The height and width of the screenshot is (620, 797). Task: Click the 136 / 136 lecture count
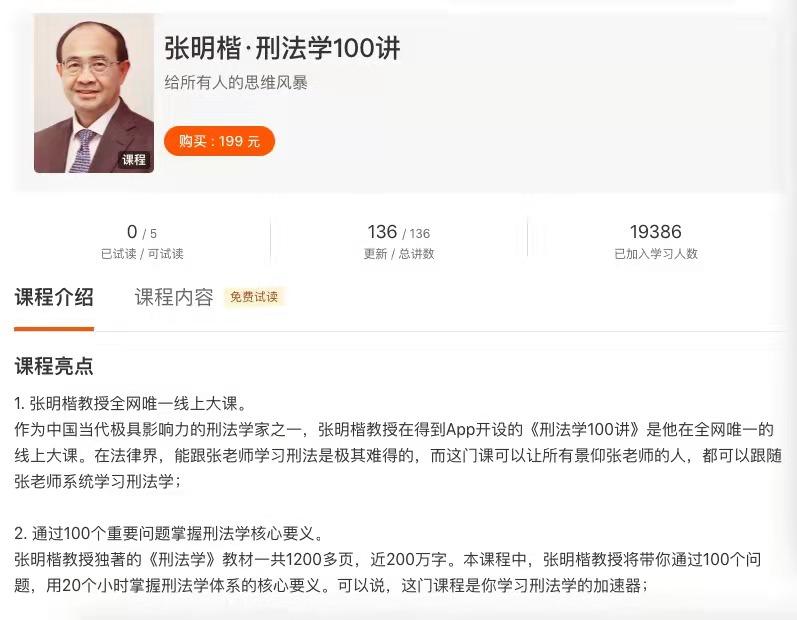click(x=398, y=232)
